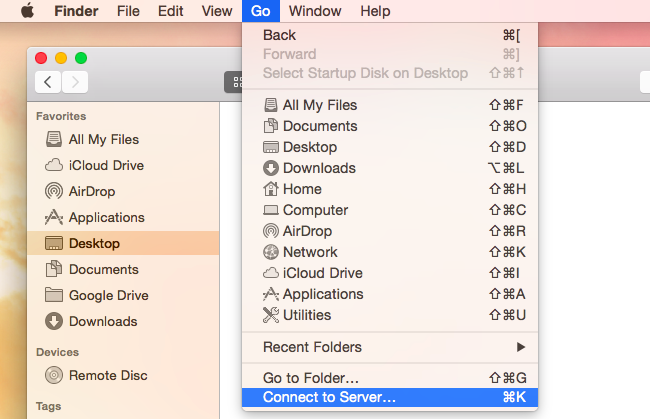Image resolution: width=650 pixels, height=419 pixels.
Task: Expand the Recent Folders submenu arrow
Action: pos(521,347)
